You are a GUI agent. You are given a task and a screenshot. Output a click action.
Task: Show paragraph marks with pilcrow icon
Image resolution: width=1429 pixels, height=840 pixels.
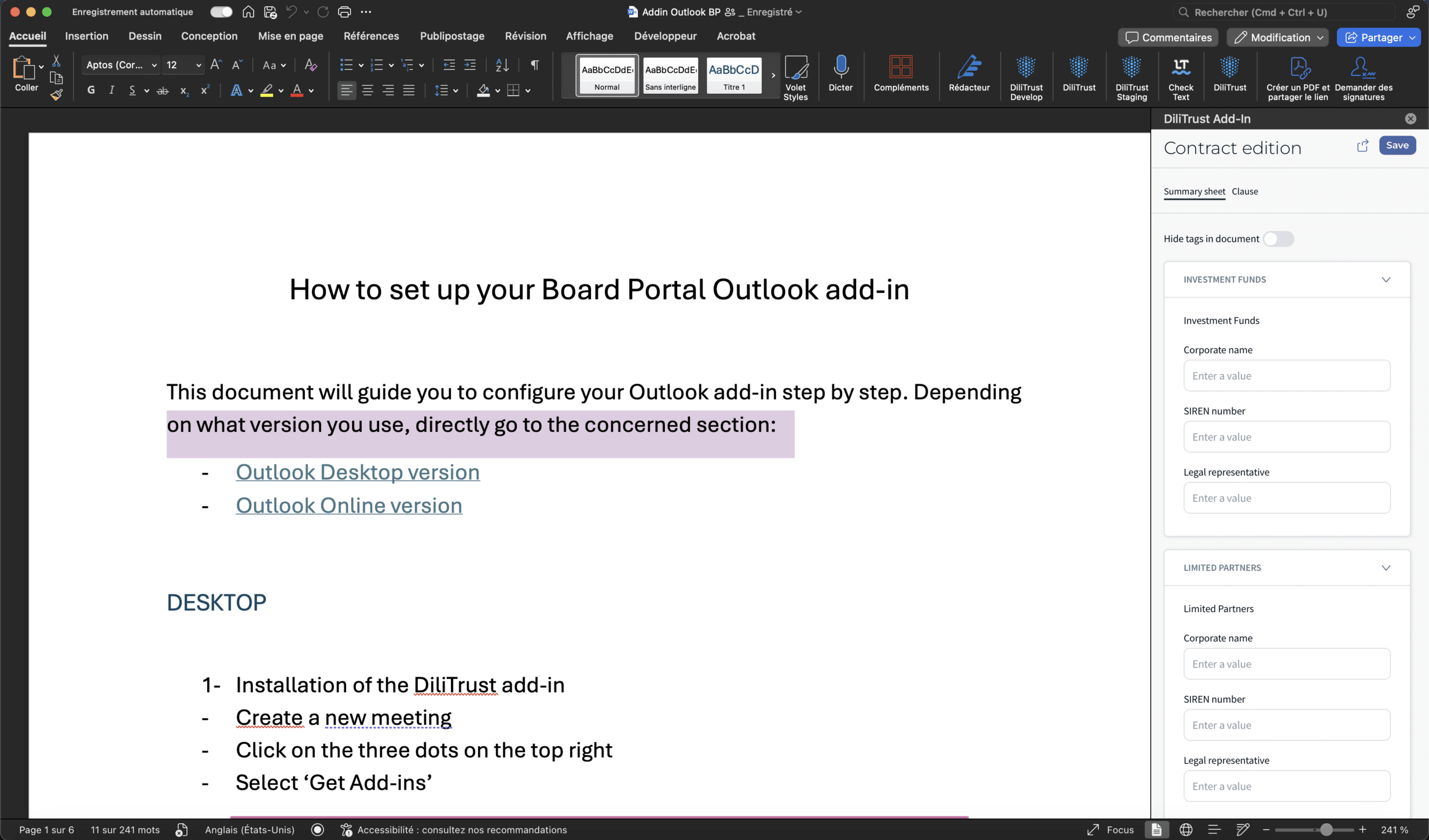pyautogui.click(x=535, y=65)
